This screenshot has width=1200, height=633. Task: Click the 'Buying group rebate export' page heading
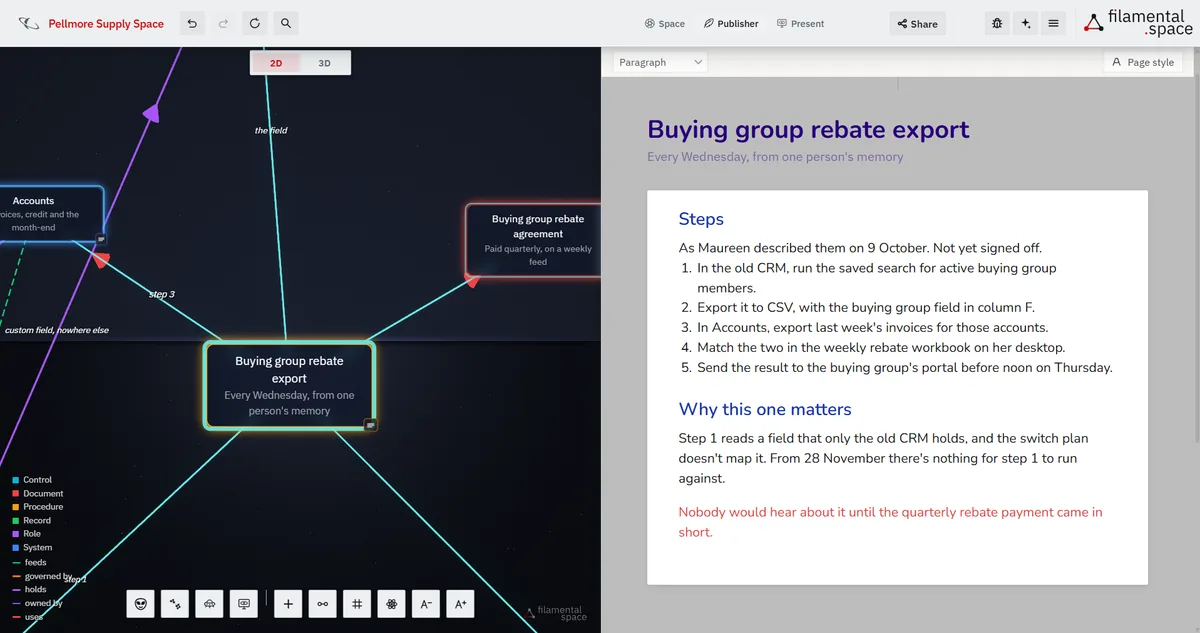808,129
